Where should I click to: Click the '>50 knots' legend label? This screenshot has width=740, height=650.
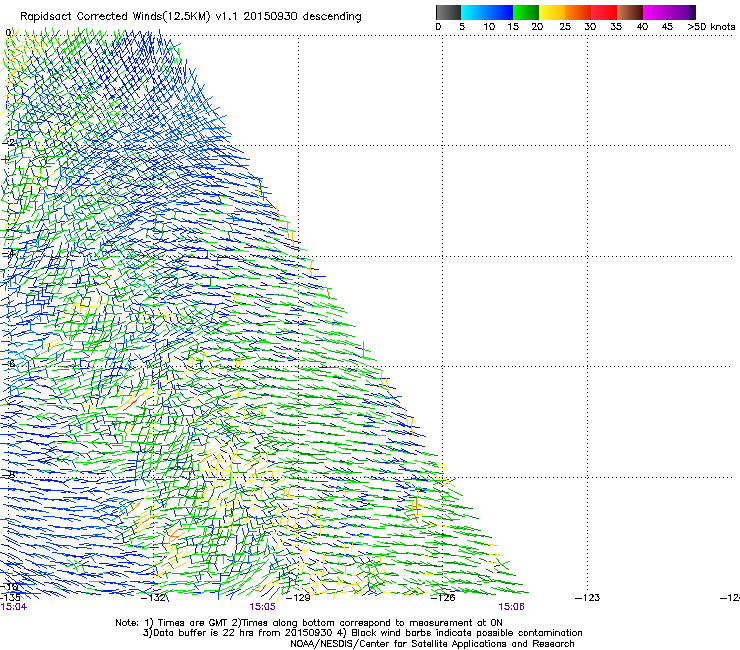click(711, 27)
